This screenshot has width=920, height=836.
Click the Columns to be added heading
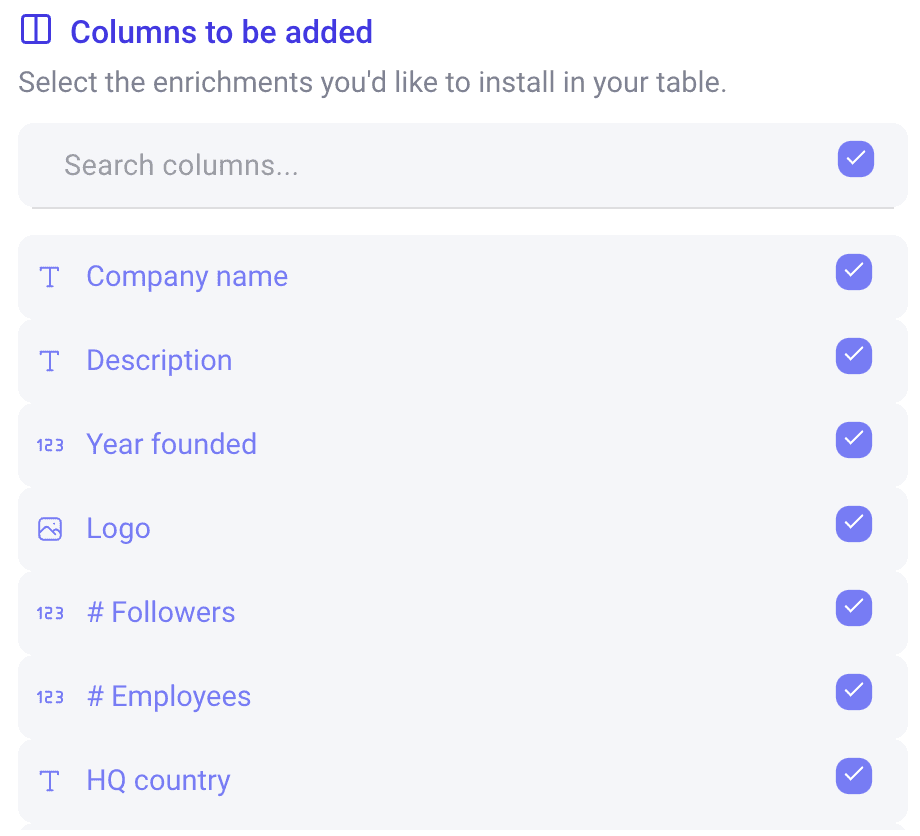pos(221,31)
